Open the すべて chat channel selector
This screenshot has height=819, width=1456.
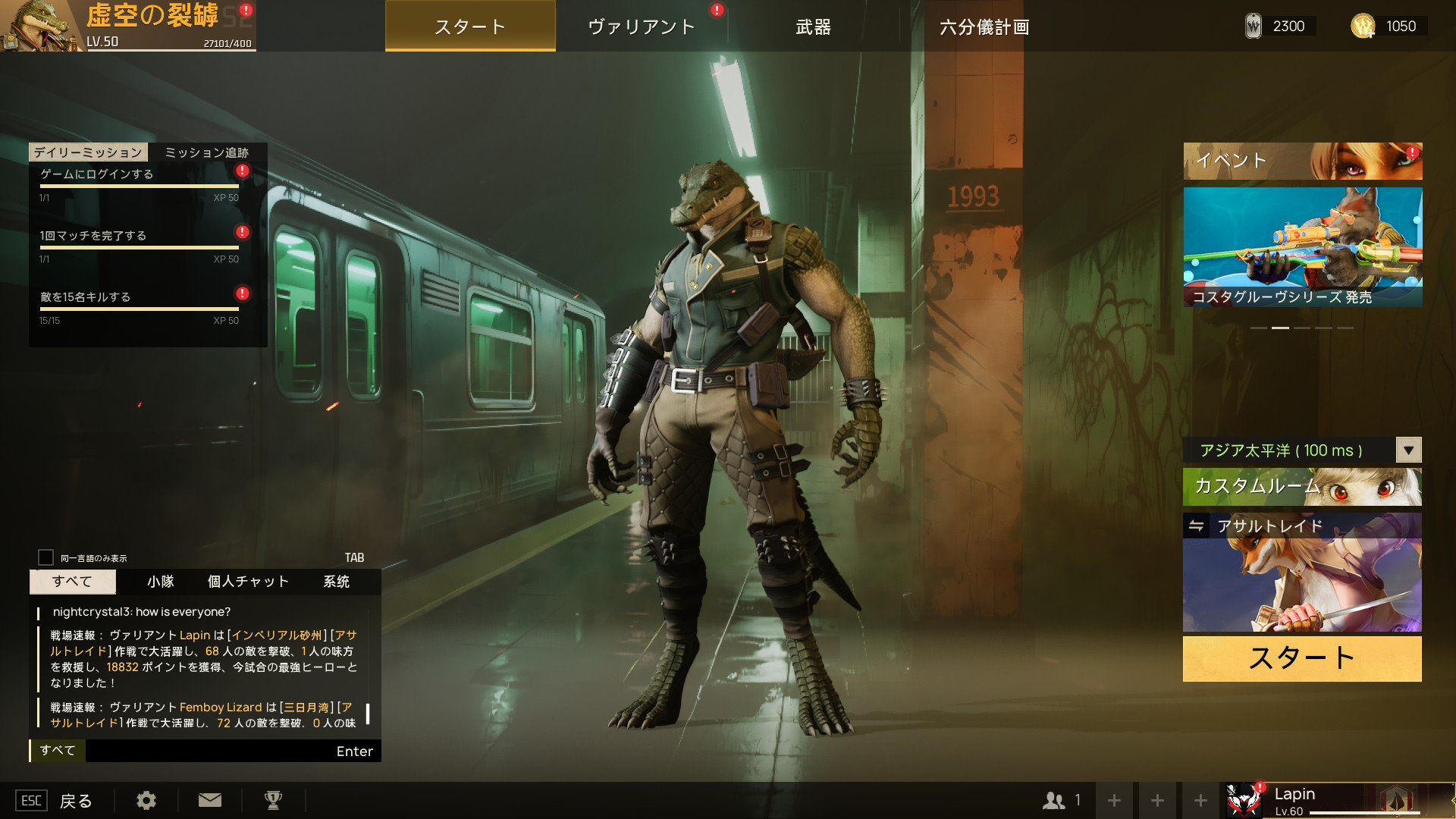click(58, 751)
